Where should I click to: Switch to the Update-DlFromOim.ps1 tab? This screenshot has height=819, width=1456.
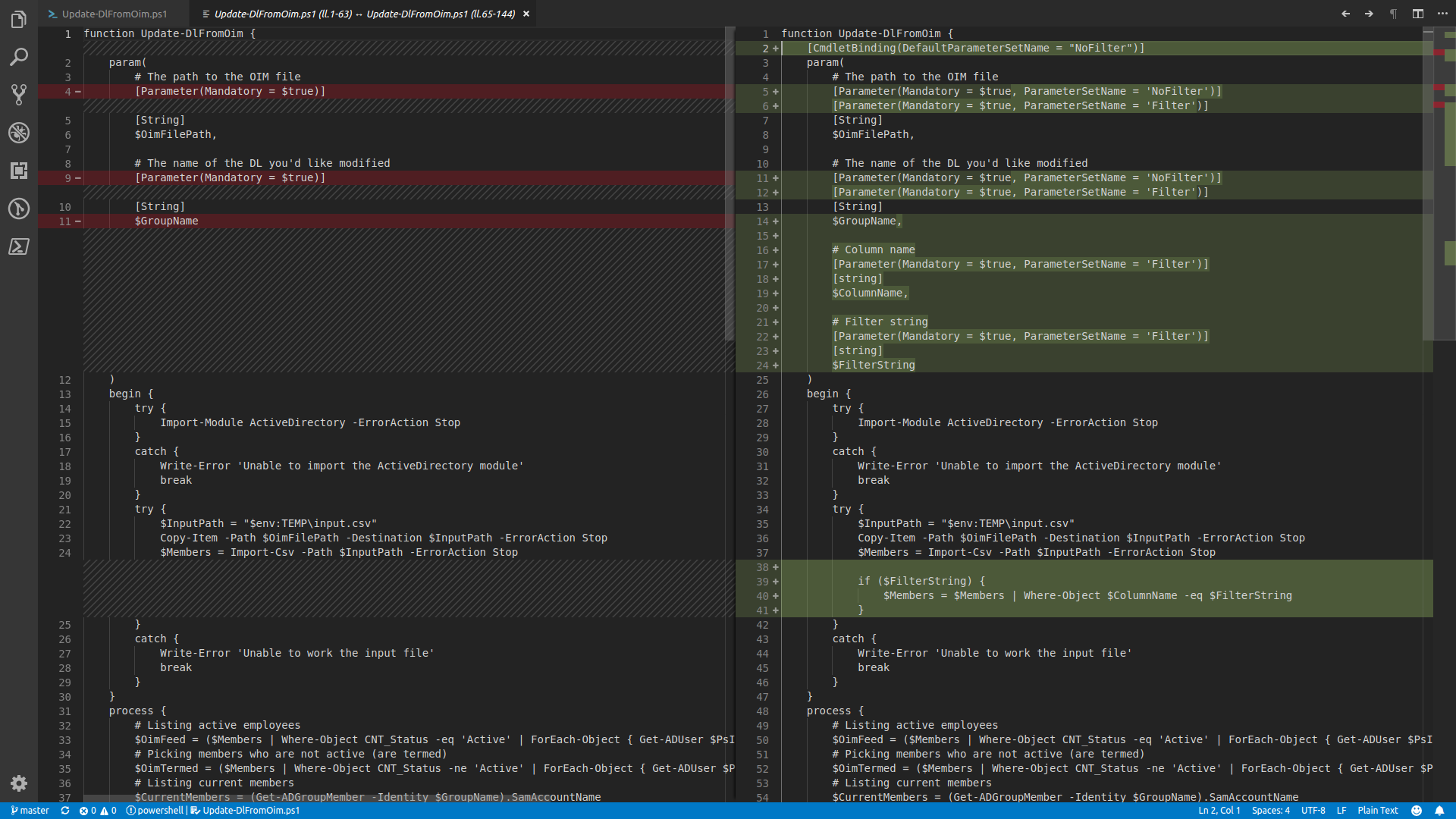click(112, 14)
